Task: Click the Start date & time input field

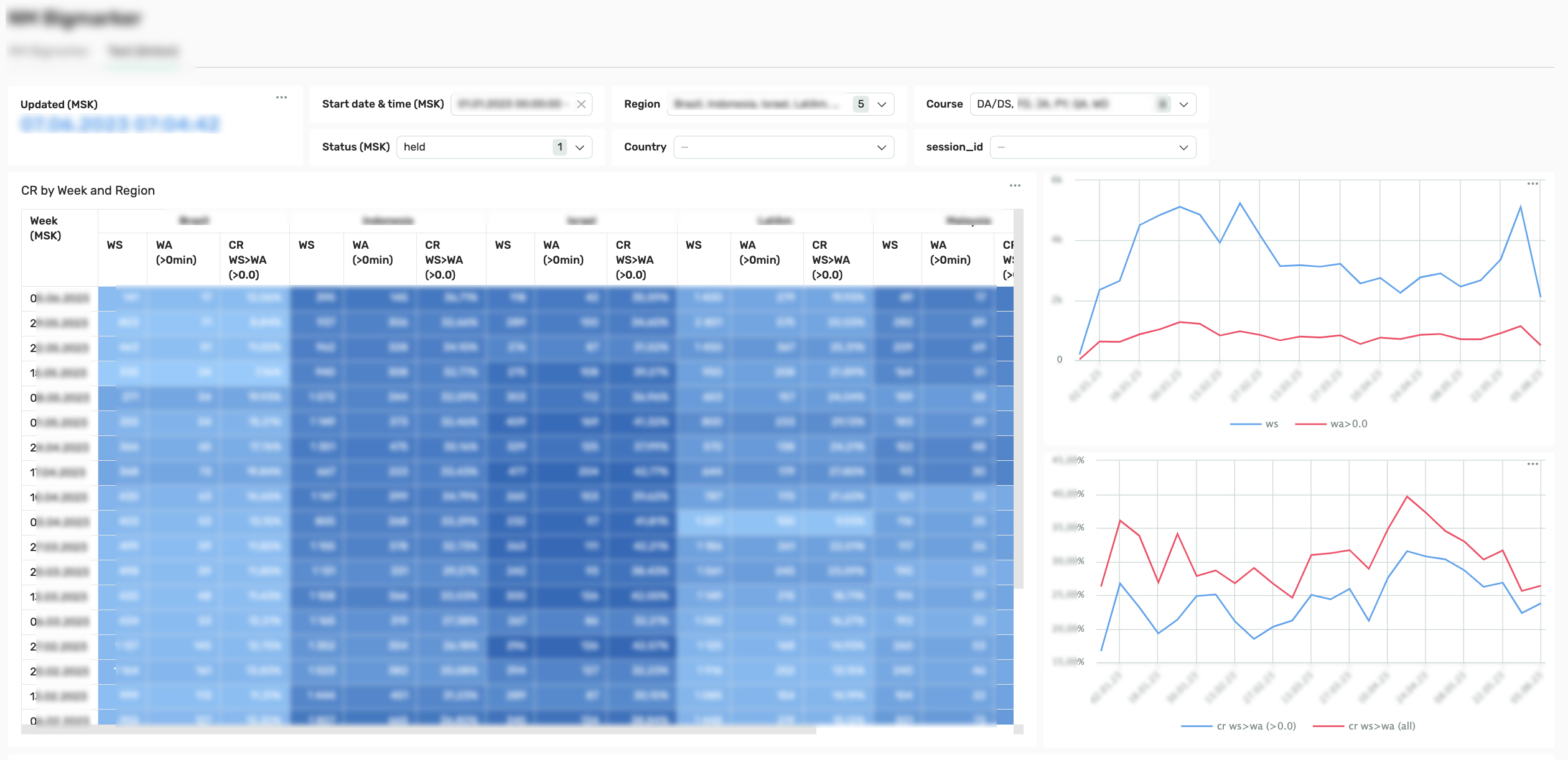Action: [510, 104]
